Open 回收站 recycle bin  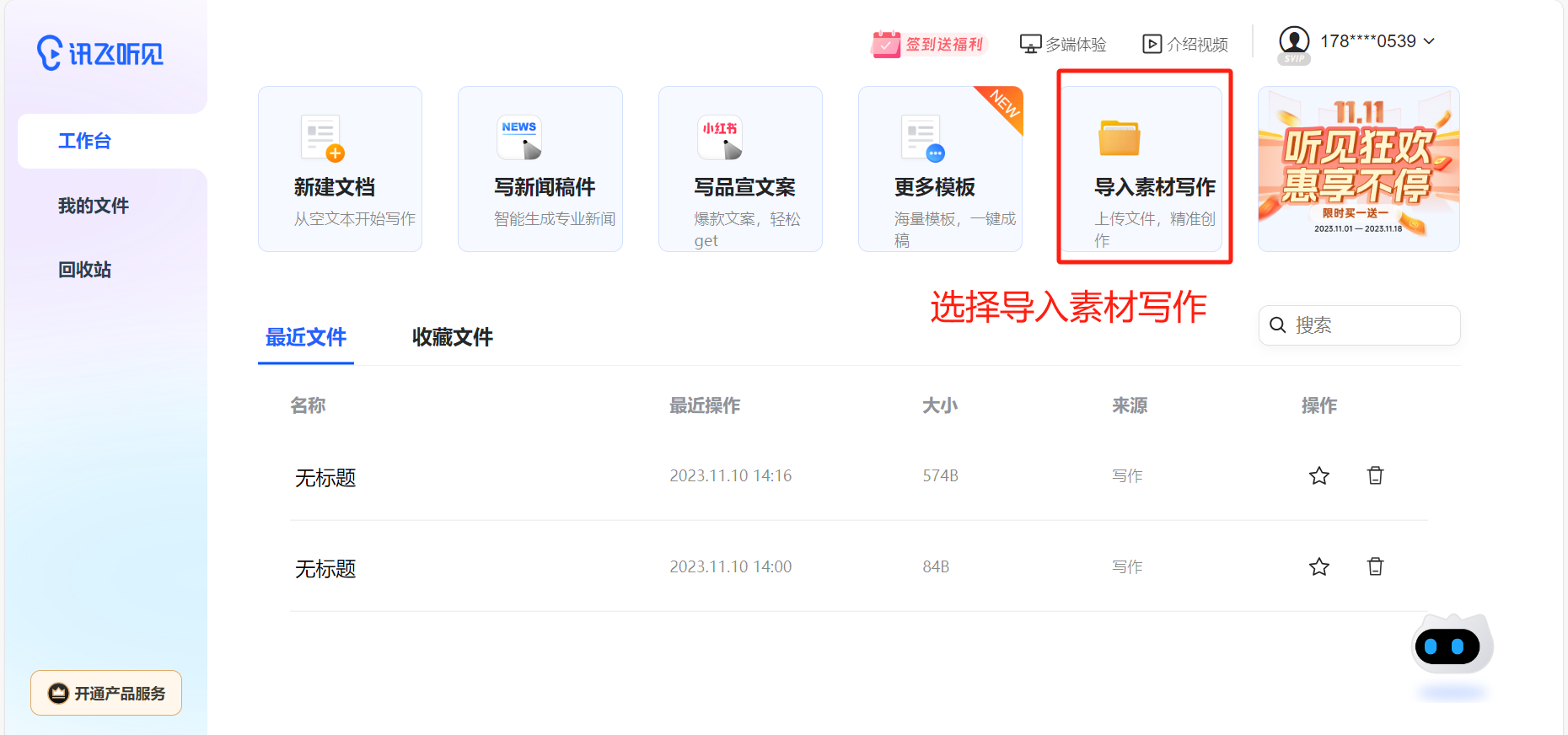(x=84, y=270)
